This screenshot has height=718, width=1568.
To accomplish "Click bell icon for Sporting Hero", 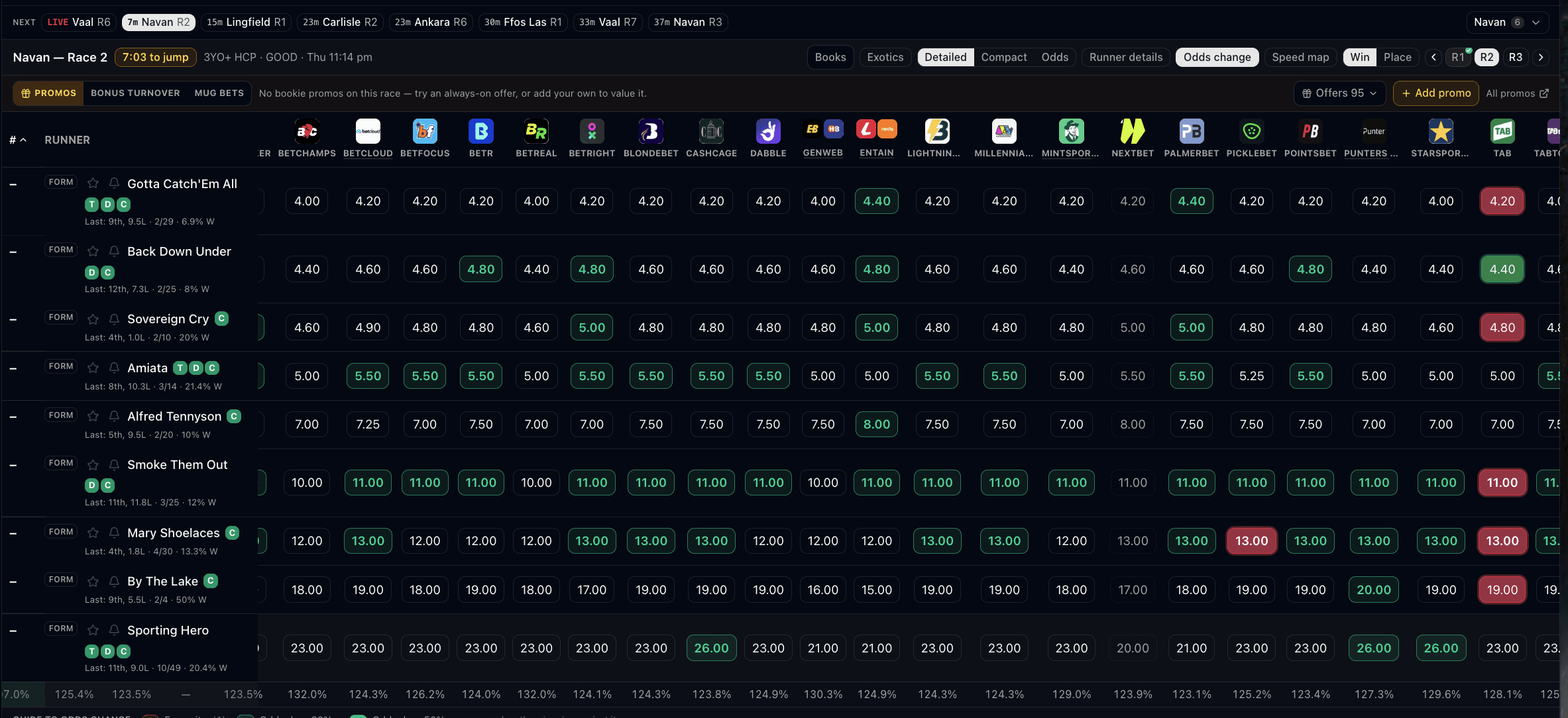I will coord(114,630).
